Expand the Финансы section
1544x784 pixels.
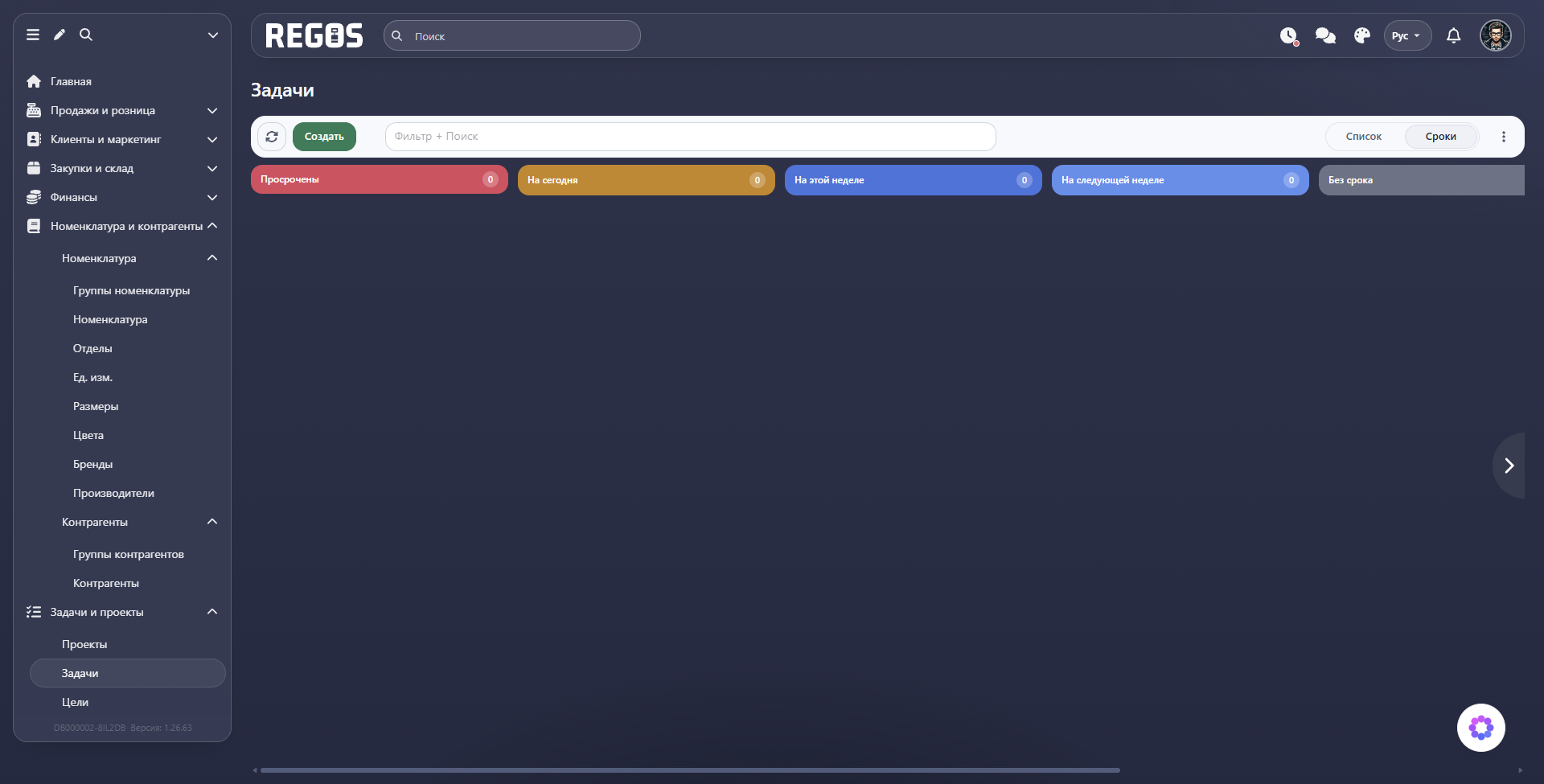[x=122, y=197]
